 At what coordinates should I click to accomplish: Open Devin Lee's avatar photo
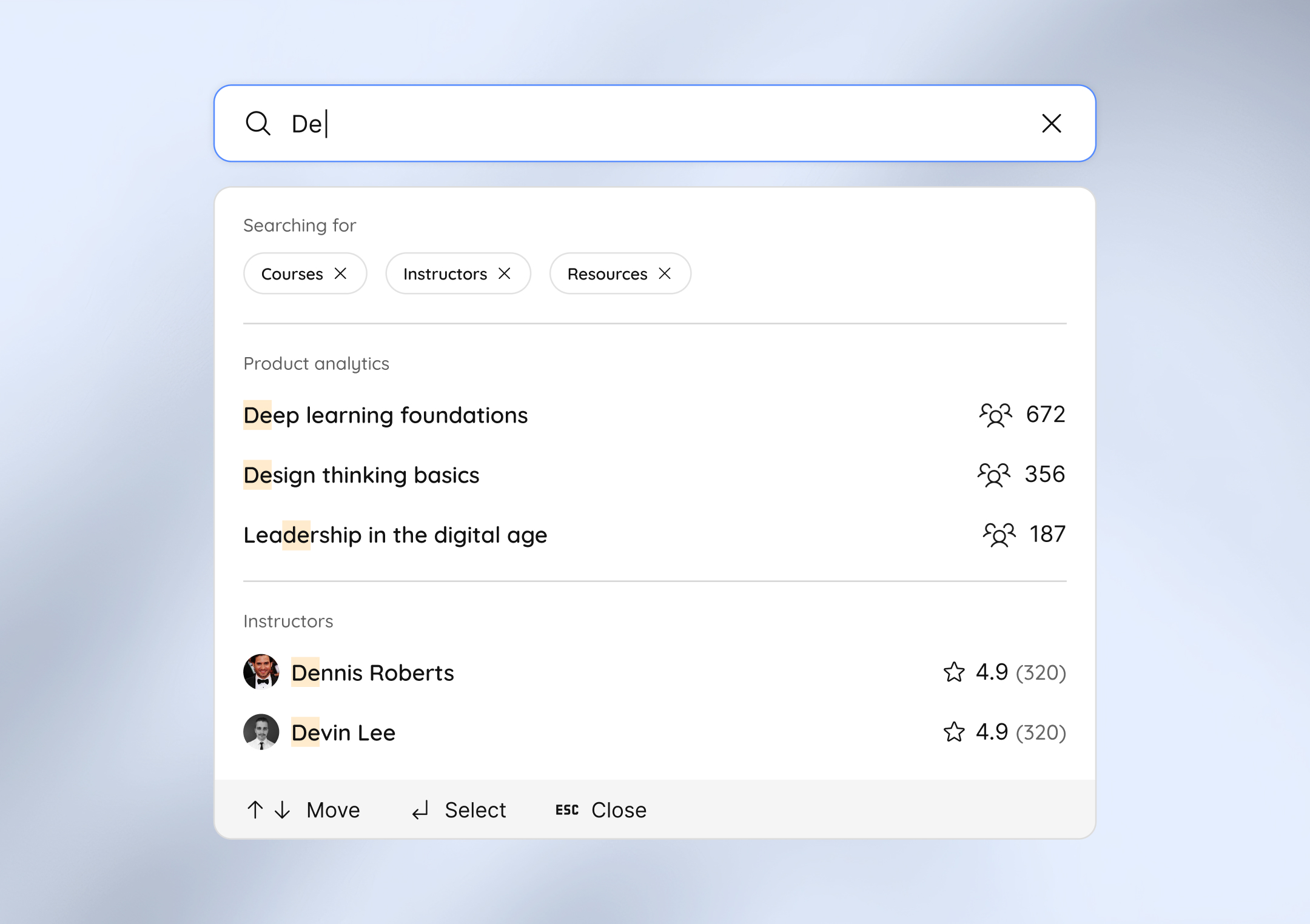click(261, 732)
